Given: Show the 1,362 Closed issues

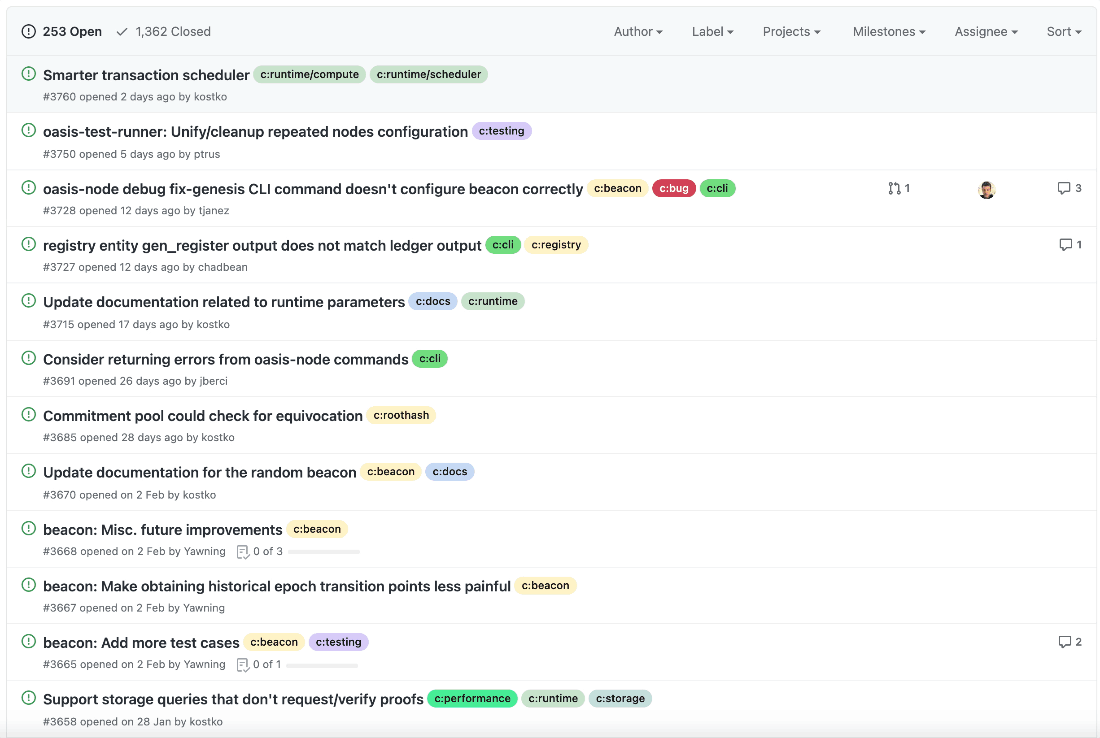Looking at the screenshot, I should click(163, 32).
